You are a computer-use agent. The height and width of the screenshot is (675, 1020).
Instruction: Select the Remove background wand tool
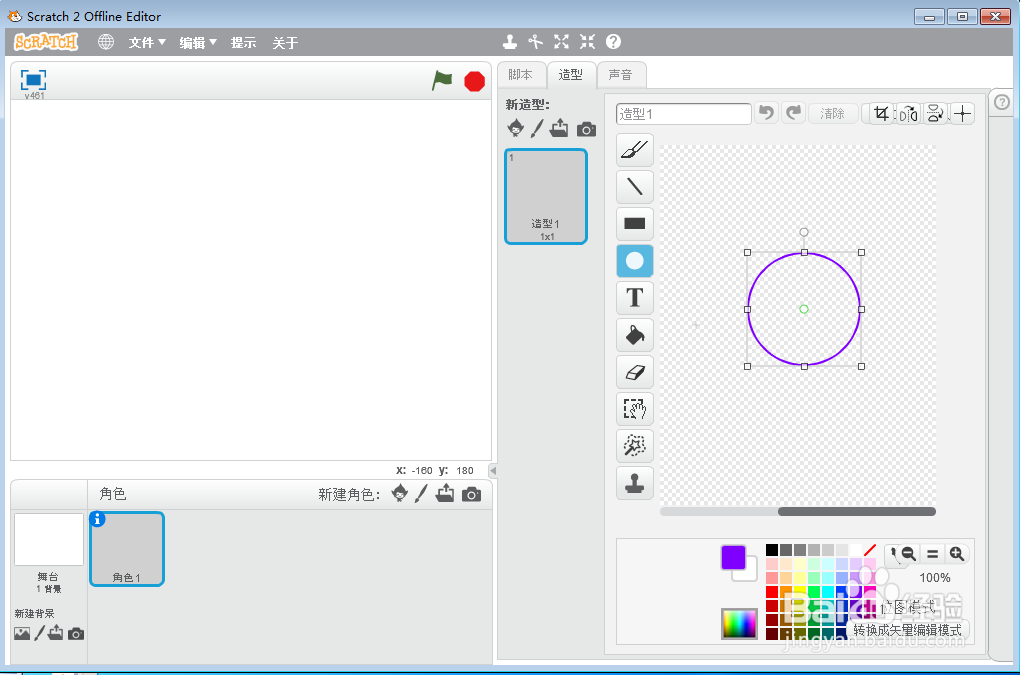coord(634,446)
